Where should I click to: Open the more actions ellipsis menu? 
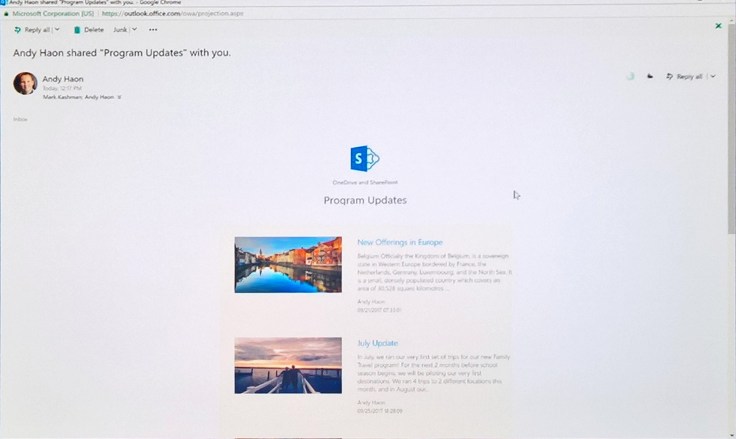(x=153, y=30)
